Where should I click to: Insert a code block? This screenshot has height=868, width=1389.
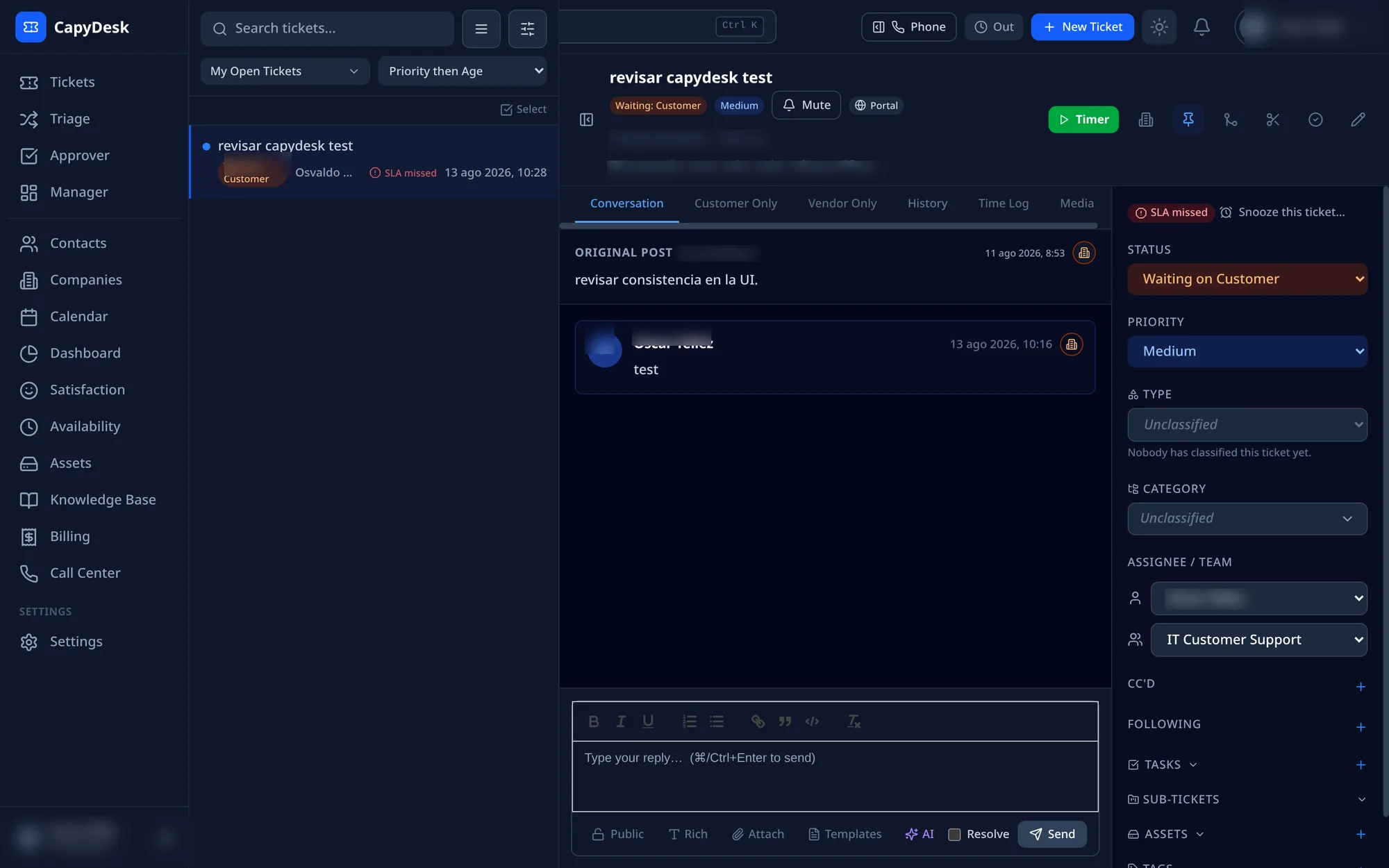pyautogui.click(x=812, y=721)
